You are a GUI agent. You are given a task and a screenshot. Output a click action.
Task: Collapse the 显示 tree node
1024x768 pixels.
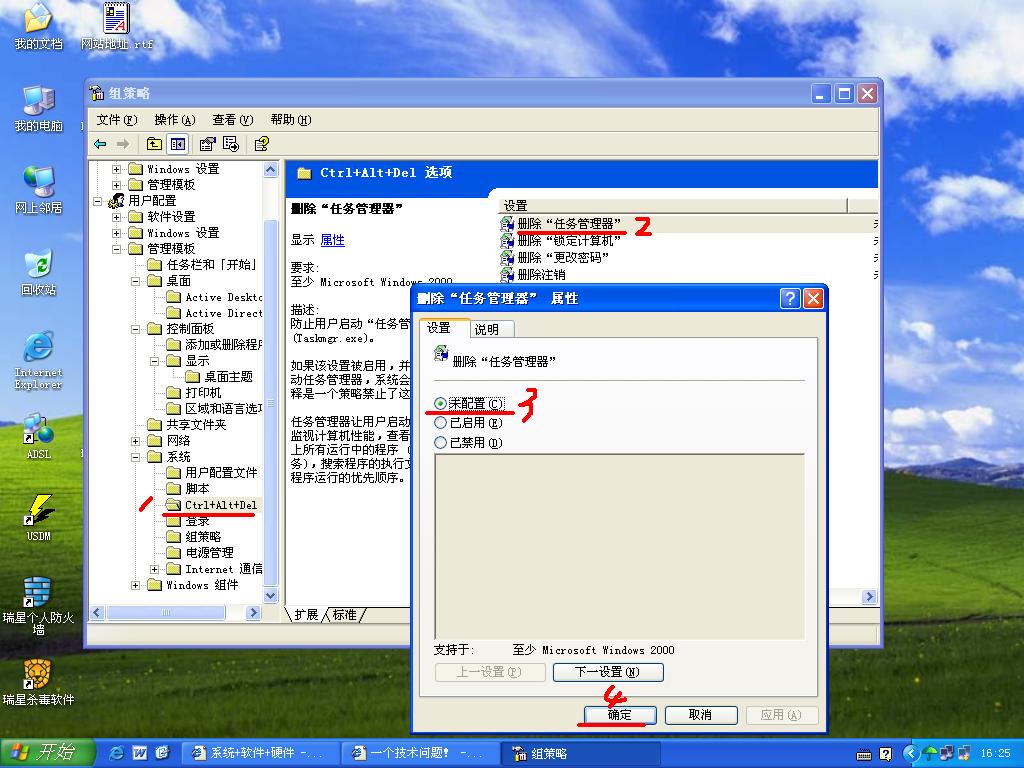(154, 361)
